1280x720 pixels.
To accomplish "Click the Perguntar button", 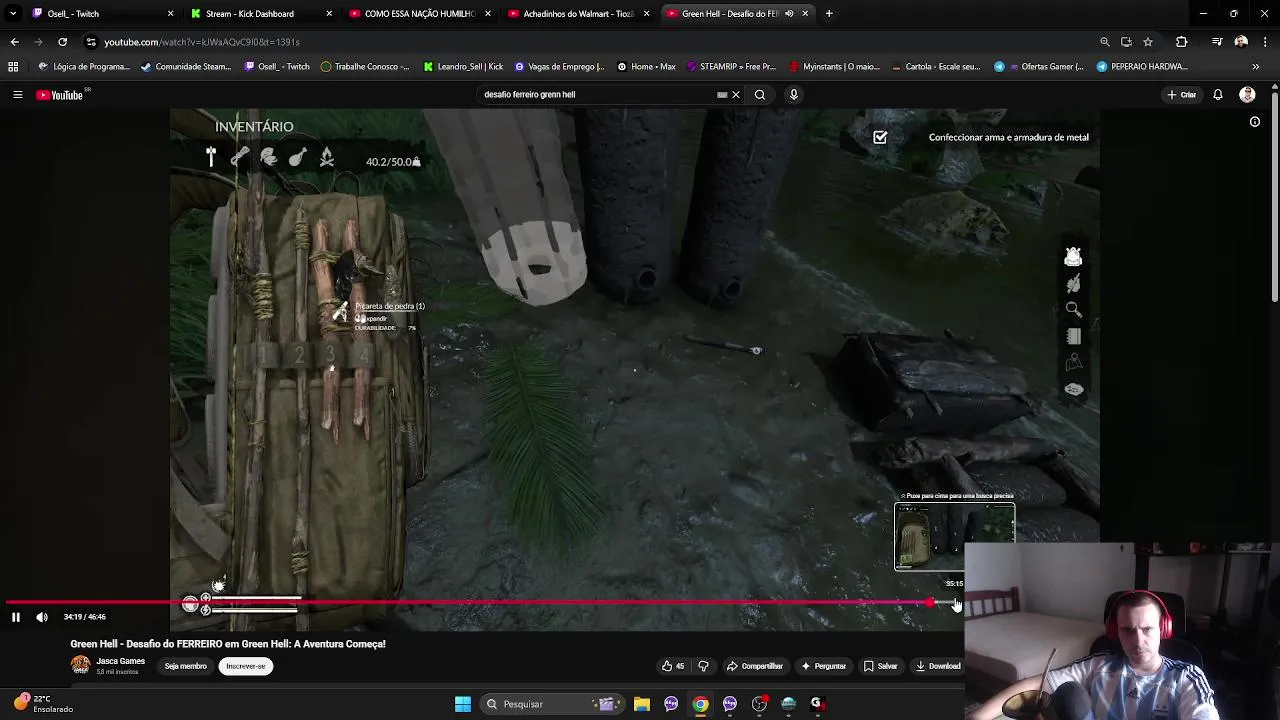I will point(823,666).
